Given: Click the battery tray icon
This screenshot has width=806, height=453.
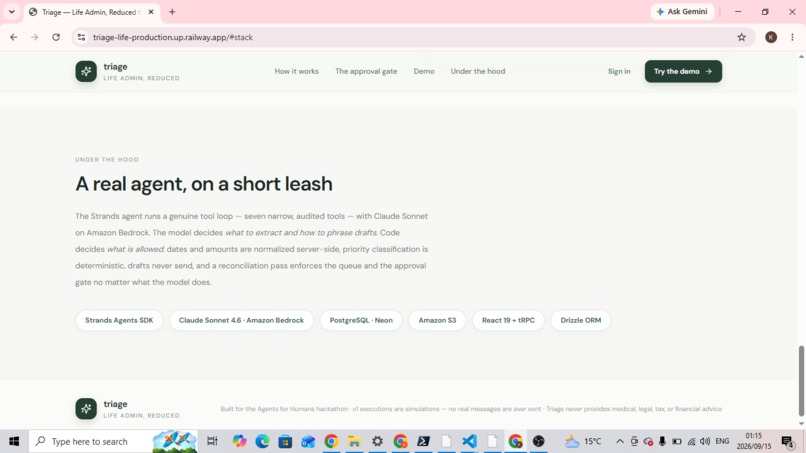Looking at the screenshot, I should point(676,441).
